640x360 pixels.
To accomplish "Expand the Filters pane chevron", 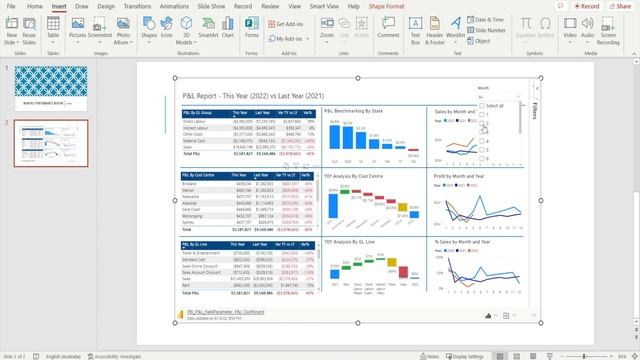I will [537, 89].
